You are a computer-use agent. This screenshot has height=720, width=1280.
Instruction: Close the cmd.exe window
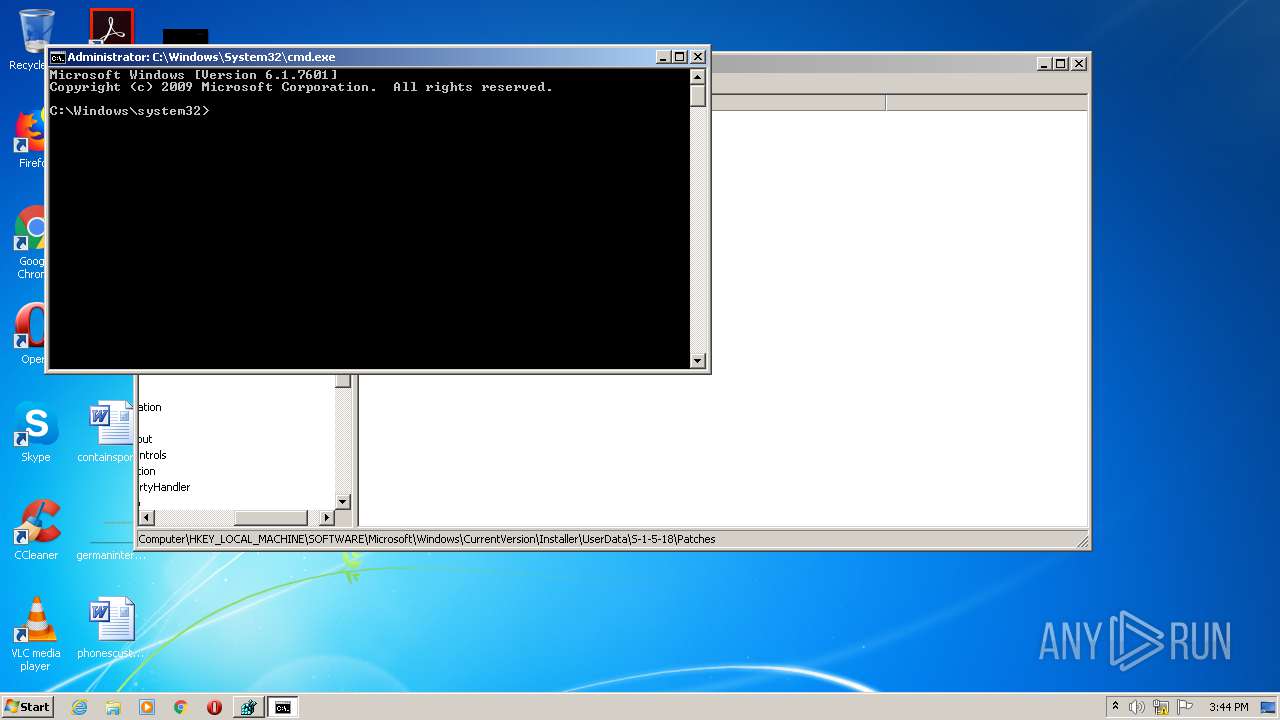click(x=698, y=57)
